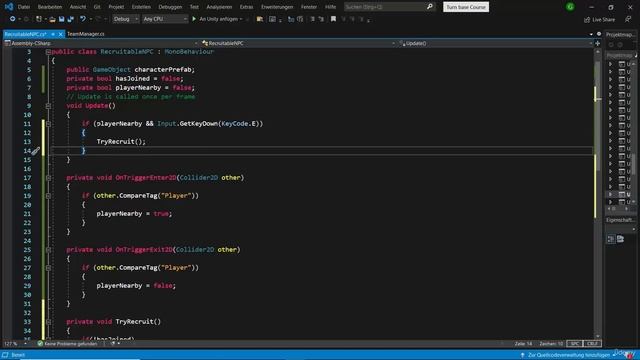The width and height of the screenshot is (640, 360).
Task: Click the quick actions screwdriver icon on line 14
Action: click(x=36, y=151)
